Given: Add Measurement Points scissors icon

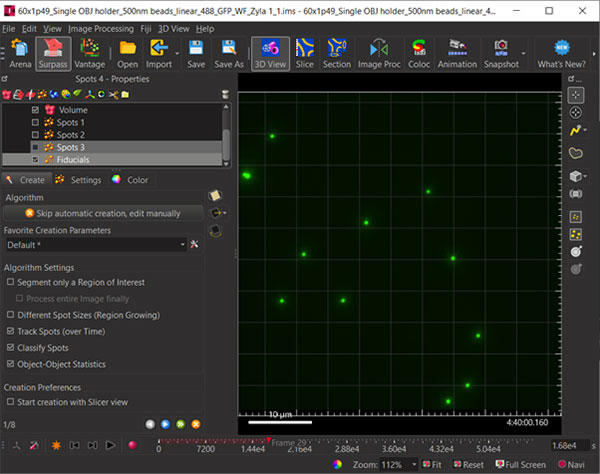Looking at the screenshot, I should (x=113, y=94).
